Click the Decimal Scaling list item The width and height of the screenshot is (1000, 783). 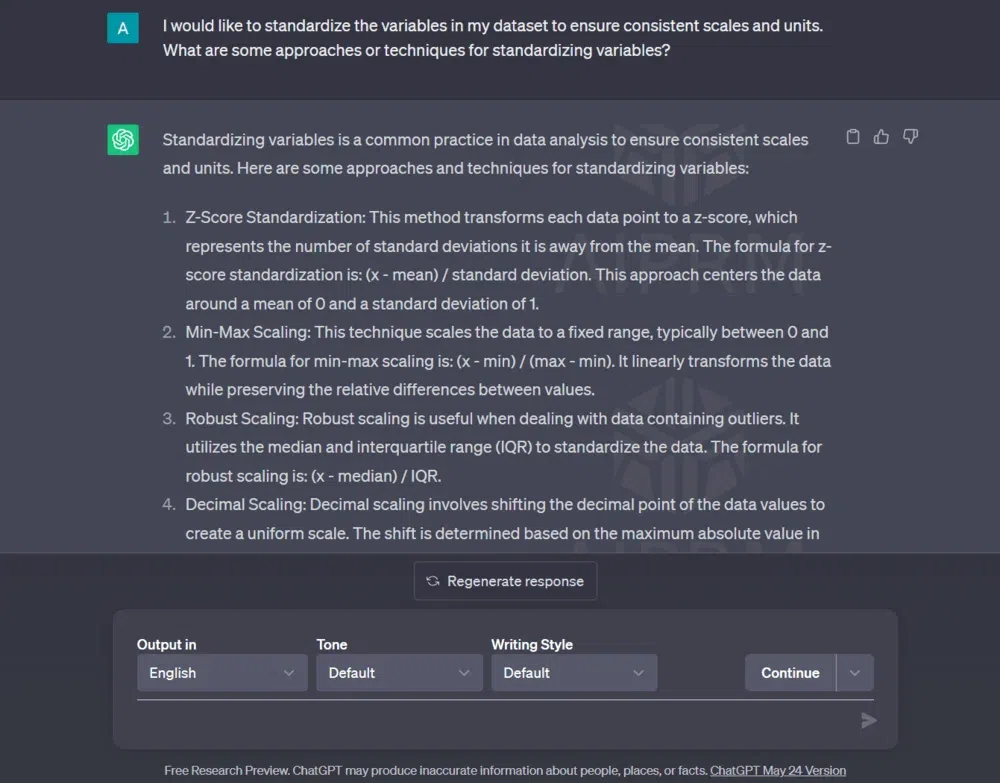coord(502,519)
